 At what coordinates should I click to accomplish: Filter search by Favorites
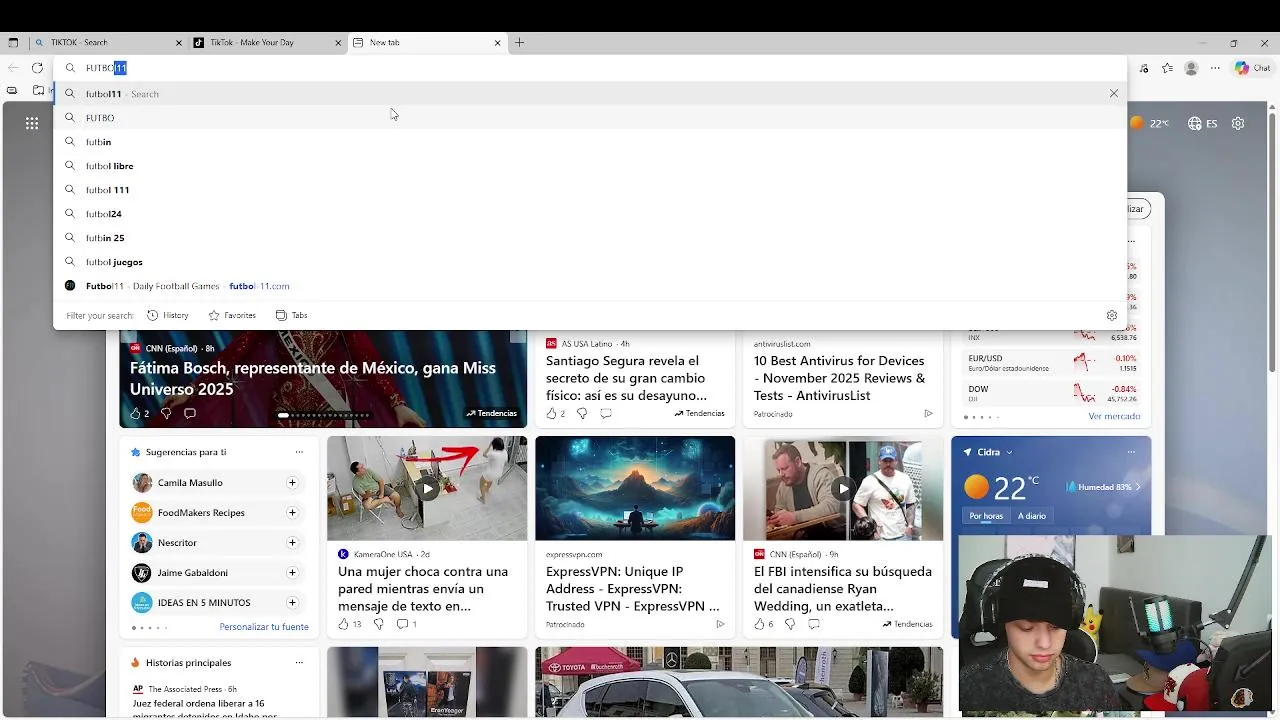tap(232, 315)
